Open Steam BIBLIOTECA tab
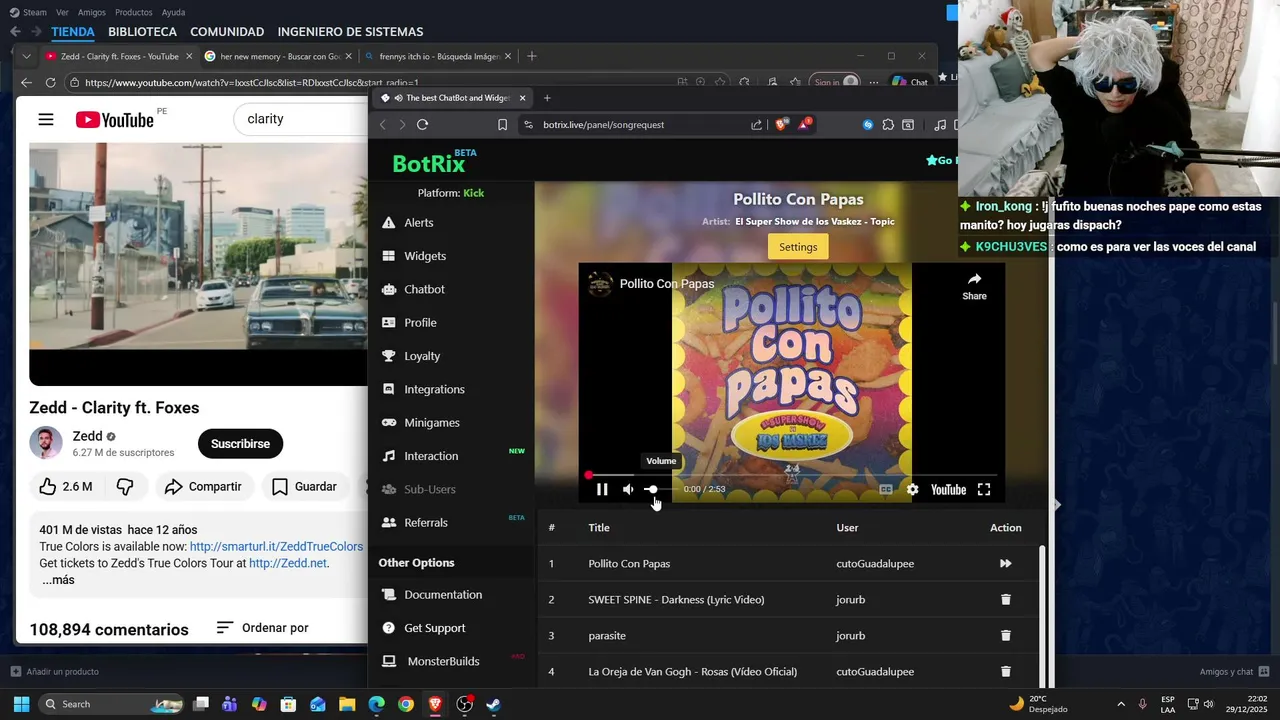1280x720 pixels. pyautogui.click(x=142, y=32)
